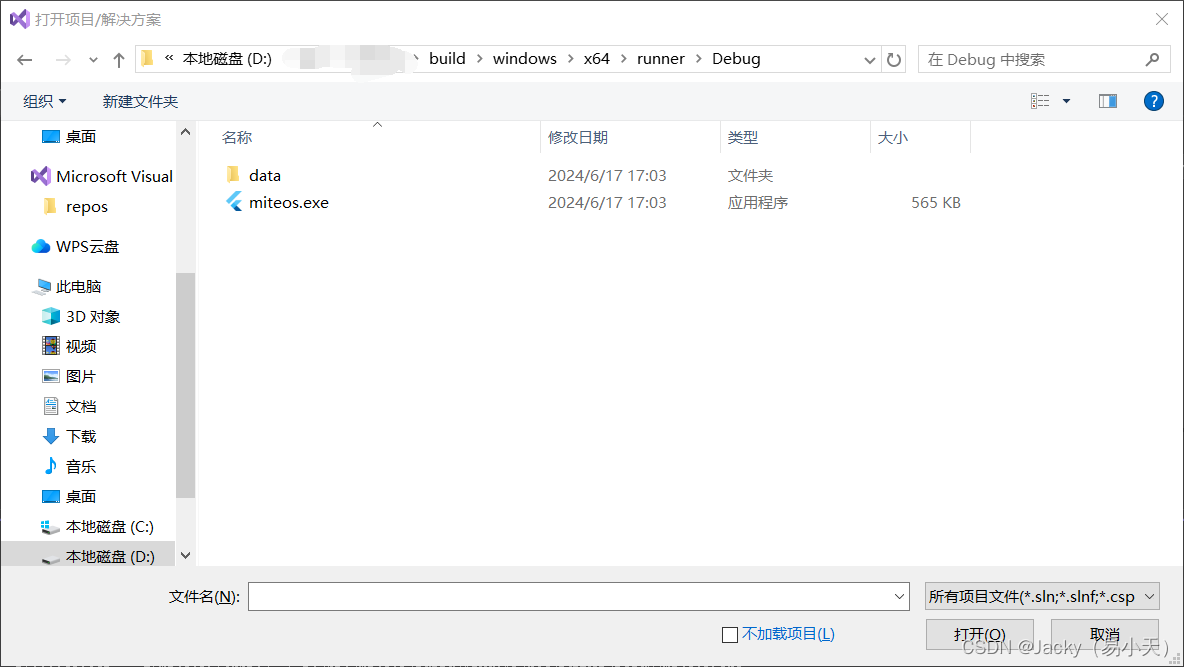1184x667 pixels.
Task: Toggle the change-your-view control
Action: click(x=1046, y=100)
